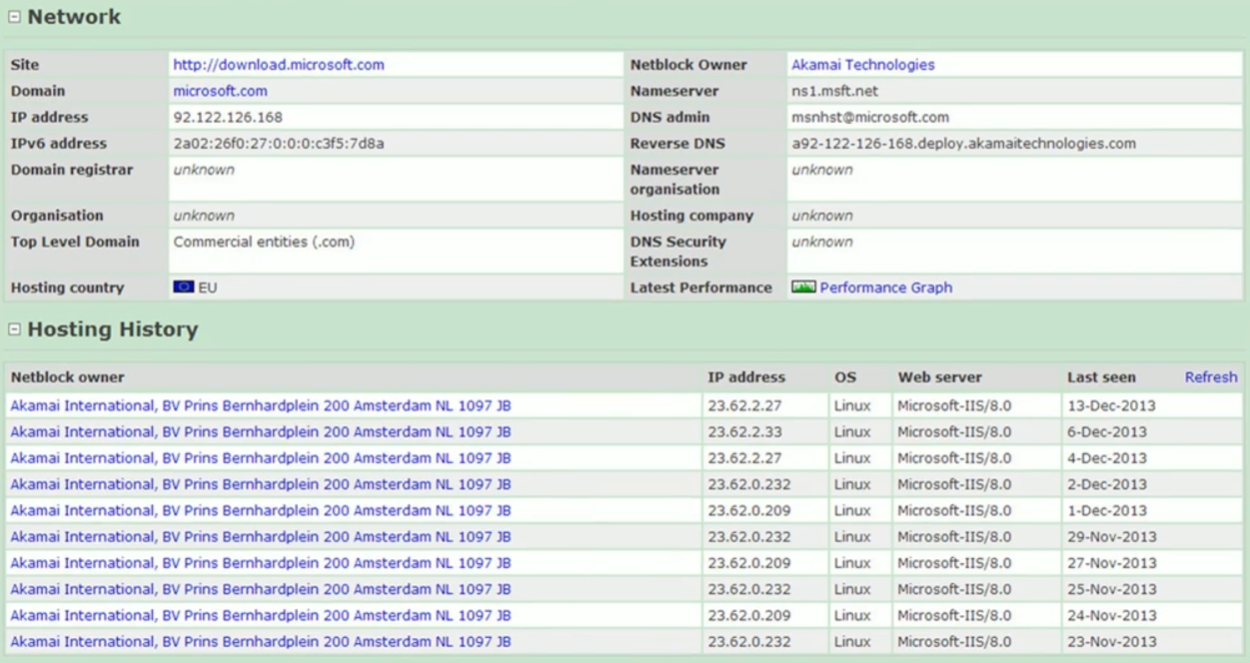1250x663 pixels.
Task: Click the Hosting company 'unknown' value
Action: coord(822,216)
